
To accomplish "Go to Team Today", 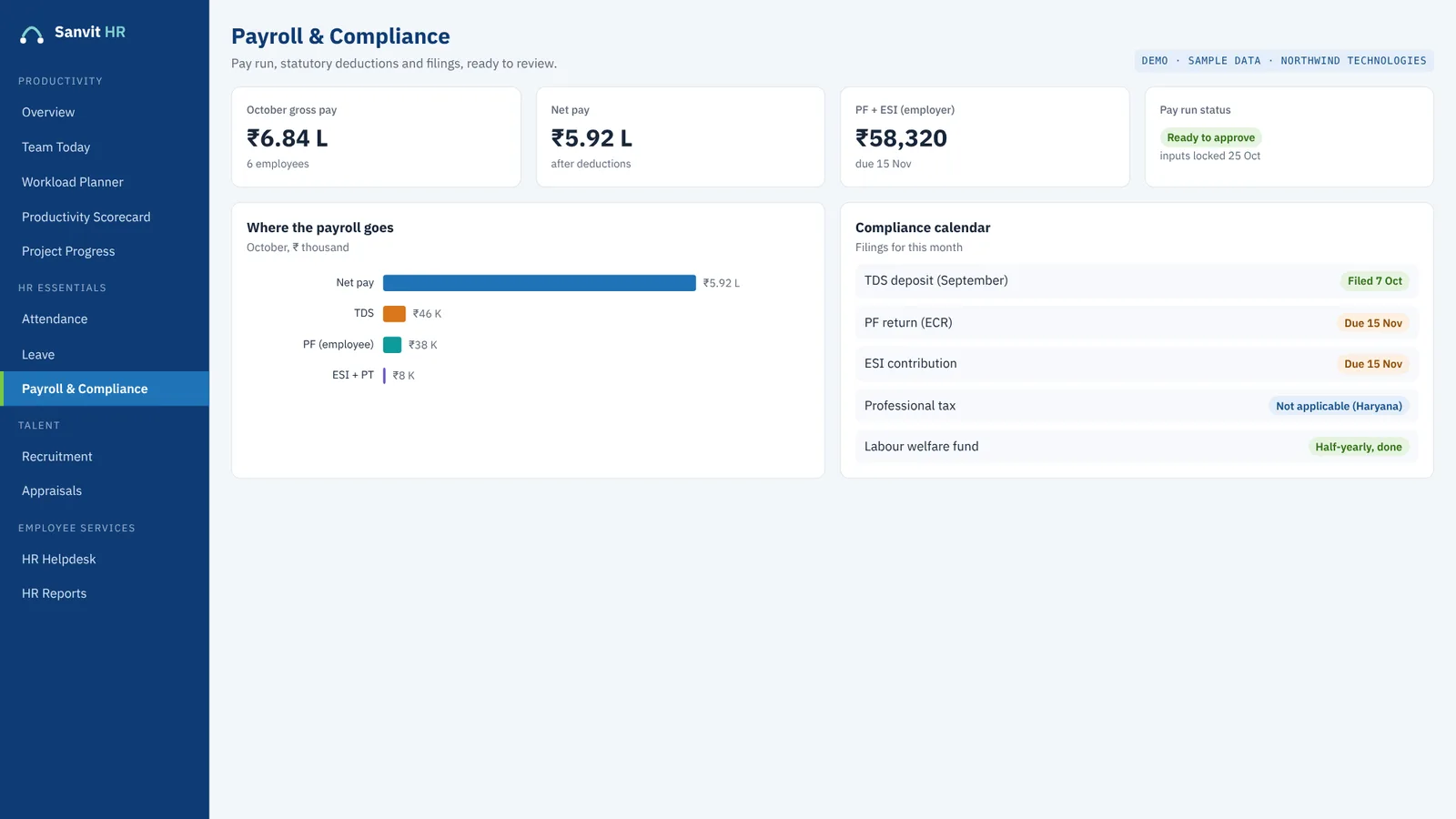I will point(105,147).
